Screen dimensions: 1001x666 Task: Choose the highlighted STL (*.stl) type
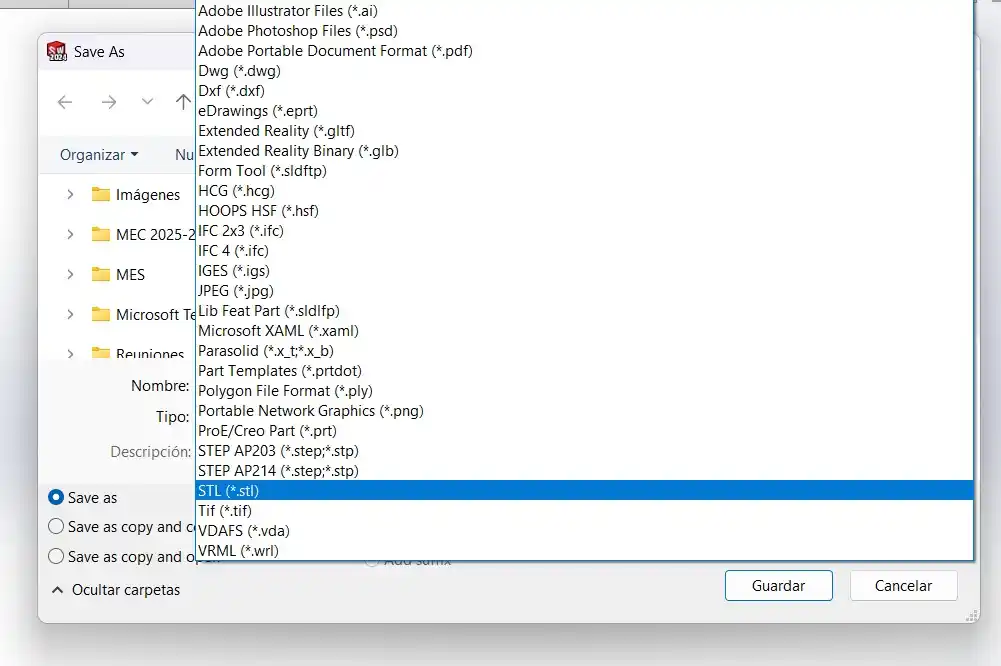(584, 490)
